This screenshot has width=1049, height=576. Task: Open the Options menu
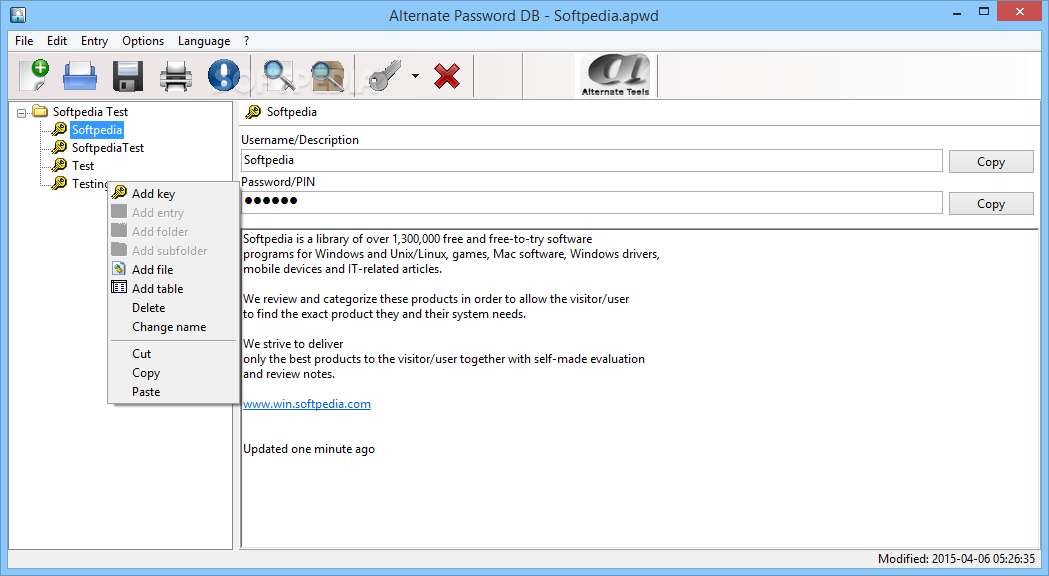pyautogui.click(x=142, y=41)
